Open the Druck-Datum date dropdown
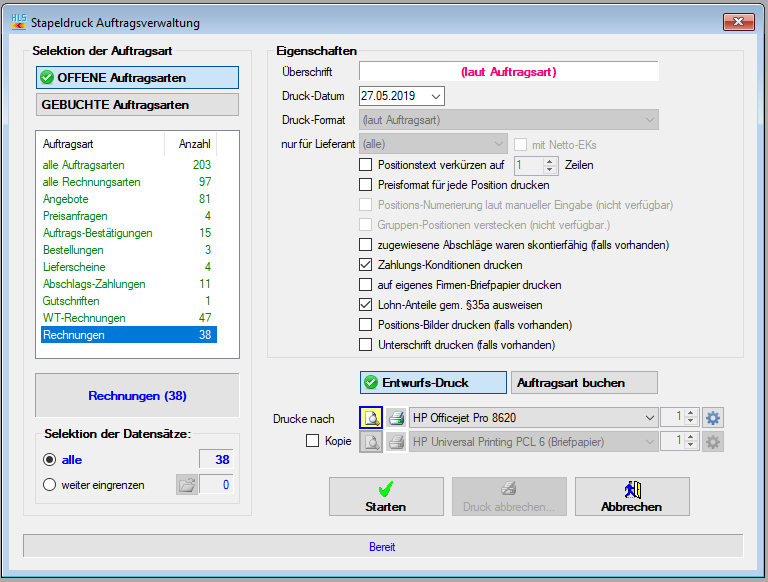The image size is (768, 582). pyautogui.click(x=436, y=96)
